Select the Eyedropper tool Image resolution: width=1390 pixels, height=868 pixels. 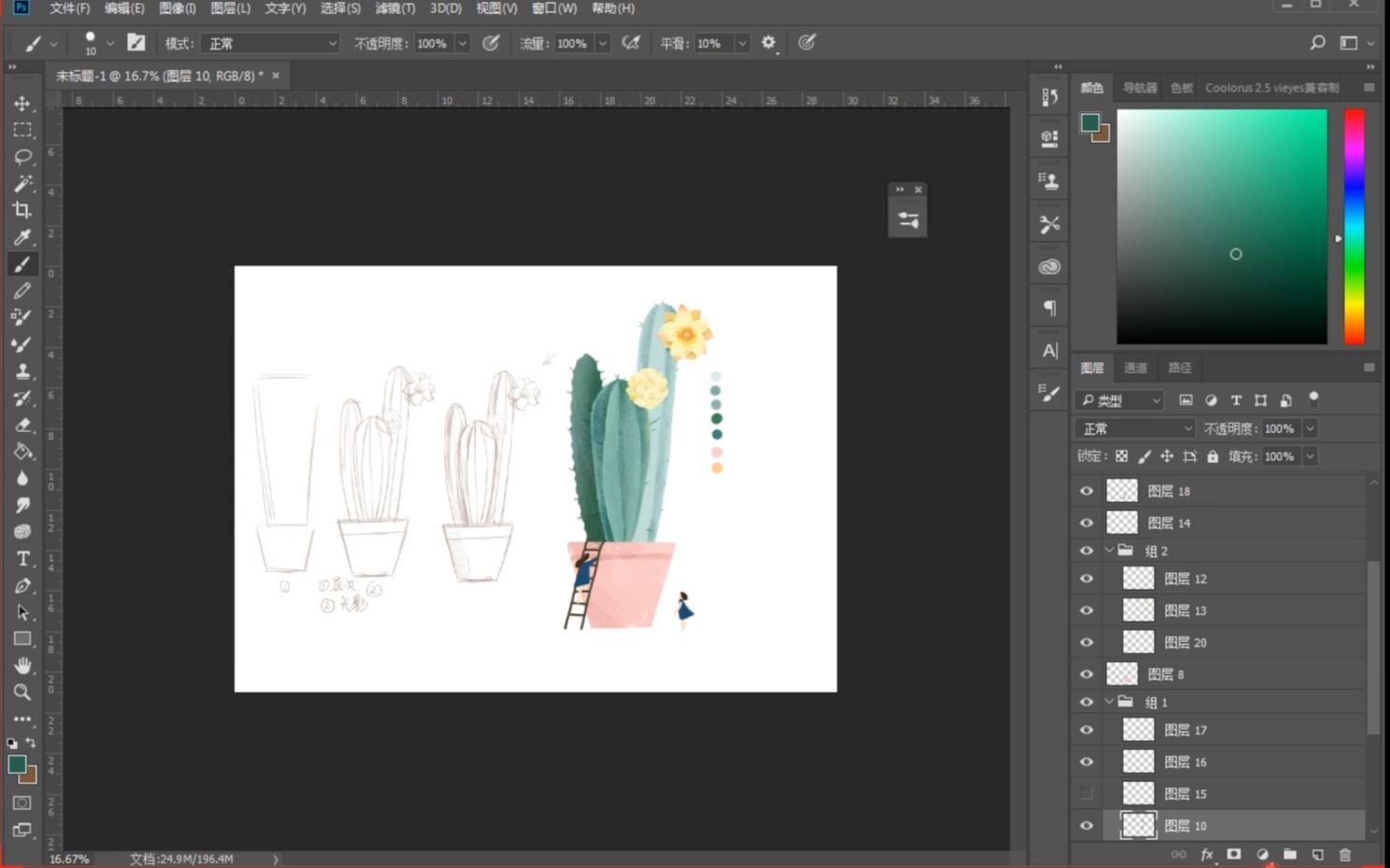click(22, 237)
